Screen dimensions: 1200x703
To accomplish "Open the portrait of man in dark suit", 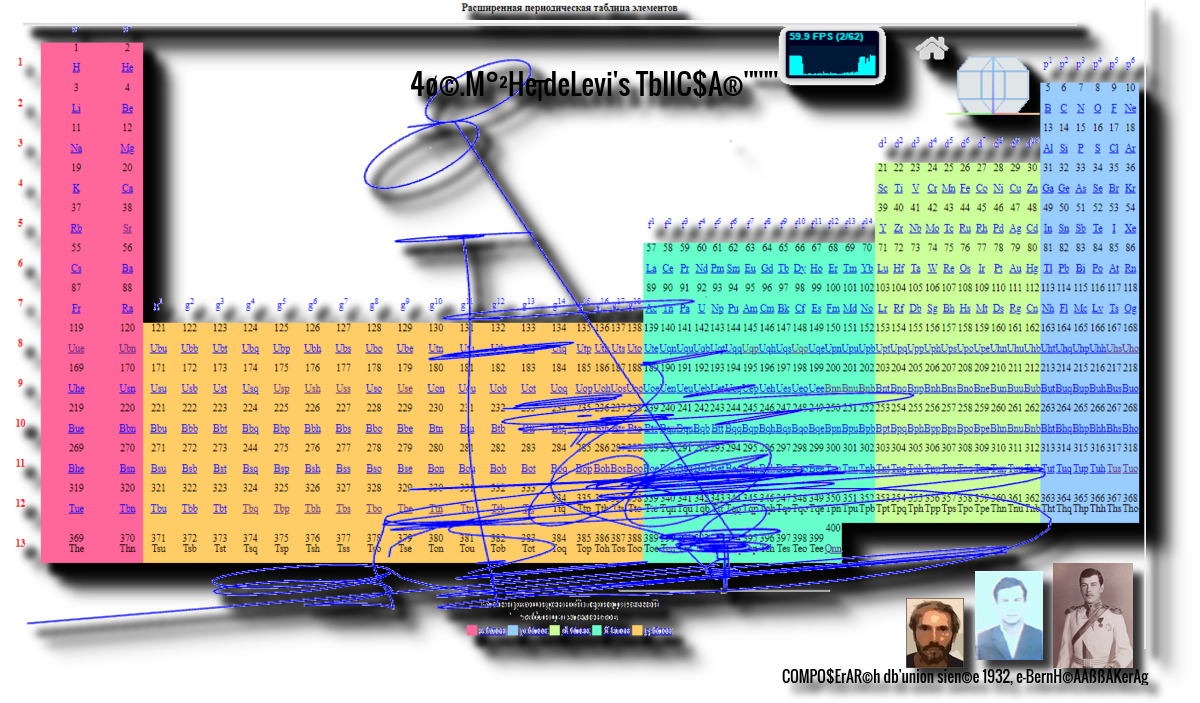I will (x=1008, y=615).
